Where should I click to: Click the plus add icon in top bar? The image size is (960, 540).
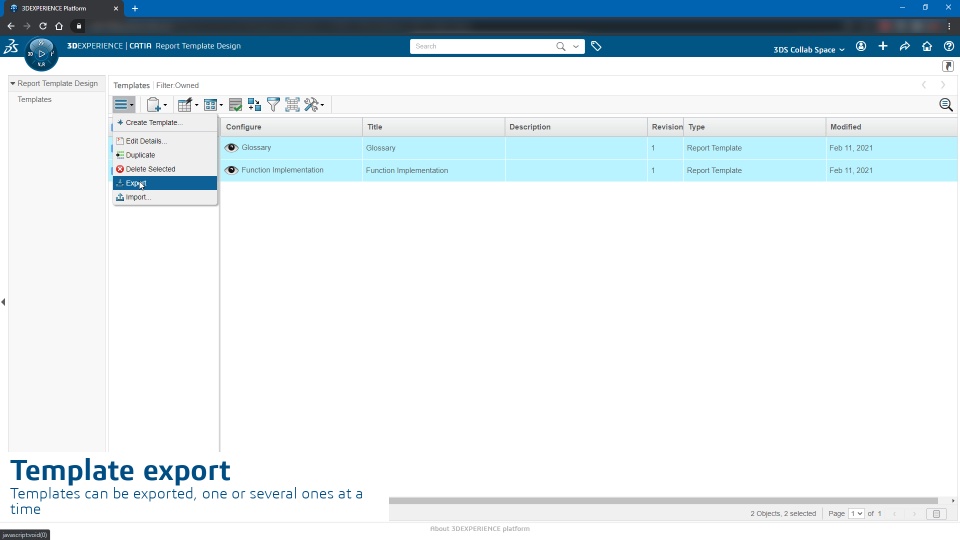coord(883,46)
